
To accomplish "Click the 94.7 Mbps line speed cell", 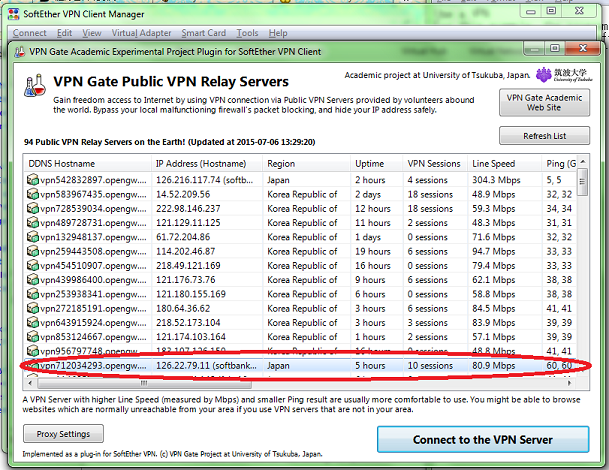I will pyautogui.click(x=493, y=251).
